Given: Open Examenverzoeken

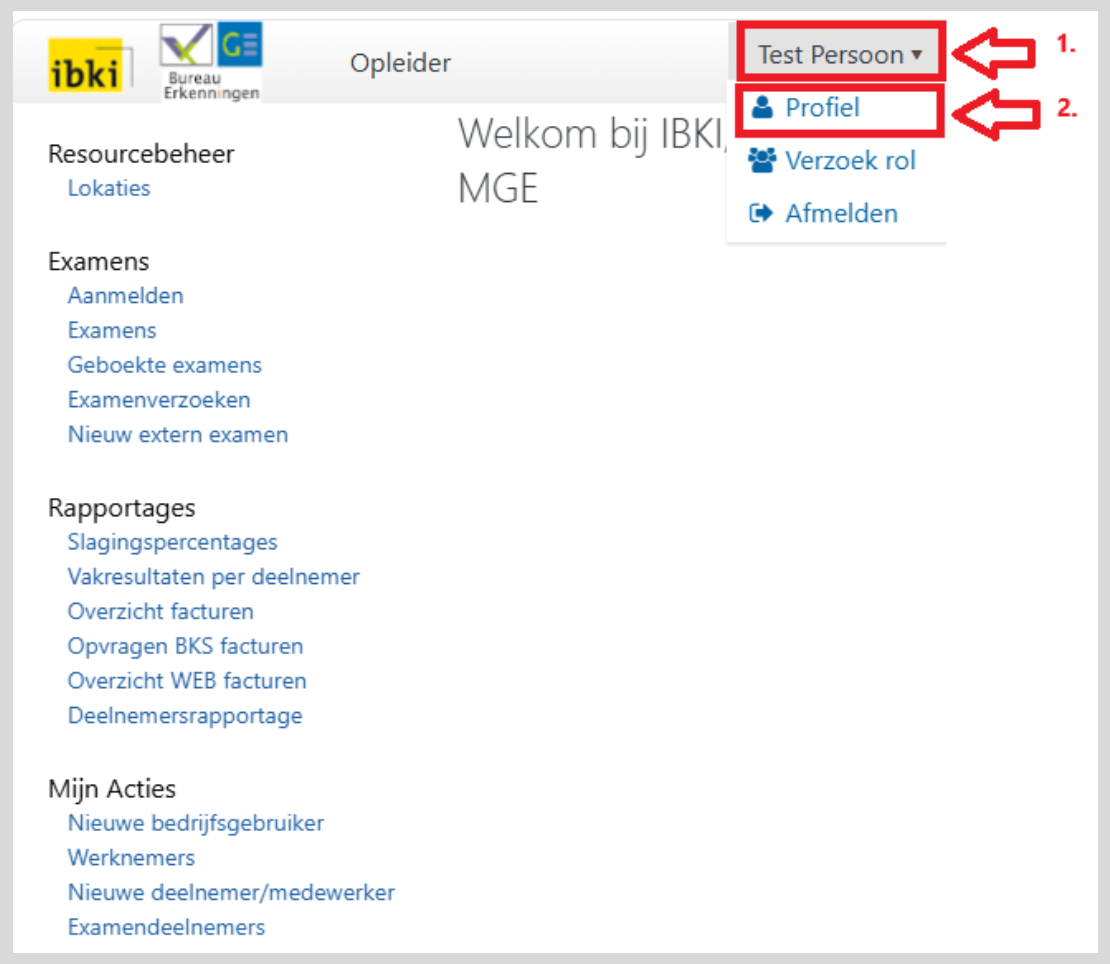Looking at the screenshot, I should 159,399.
